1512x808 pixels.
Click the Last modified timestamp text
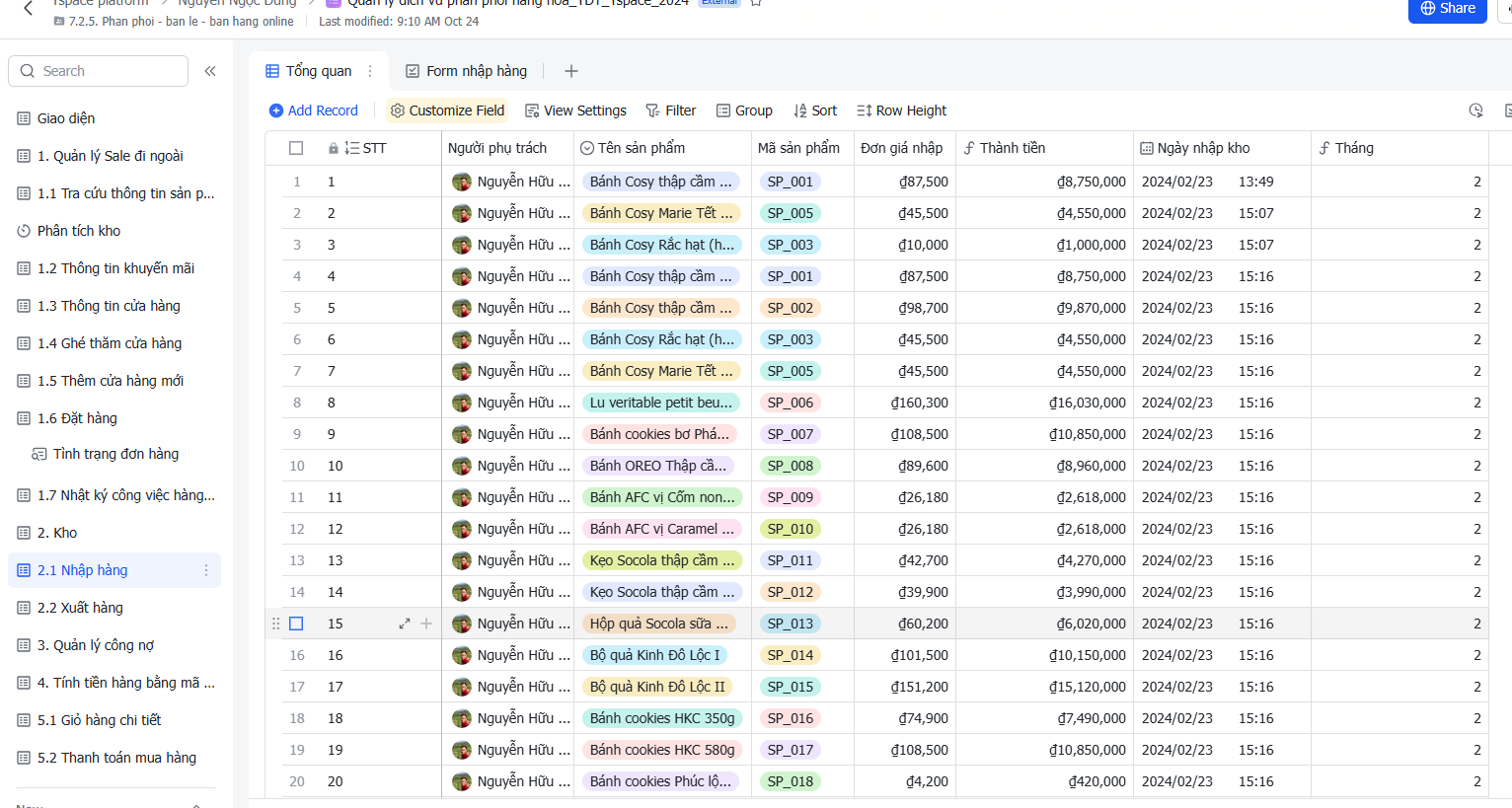[399, 21]
